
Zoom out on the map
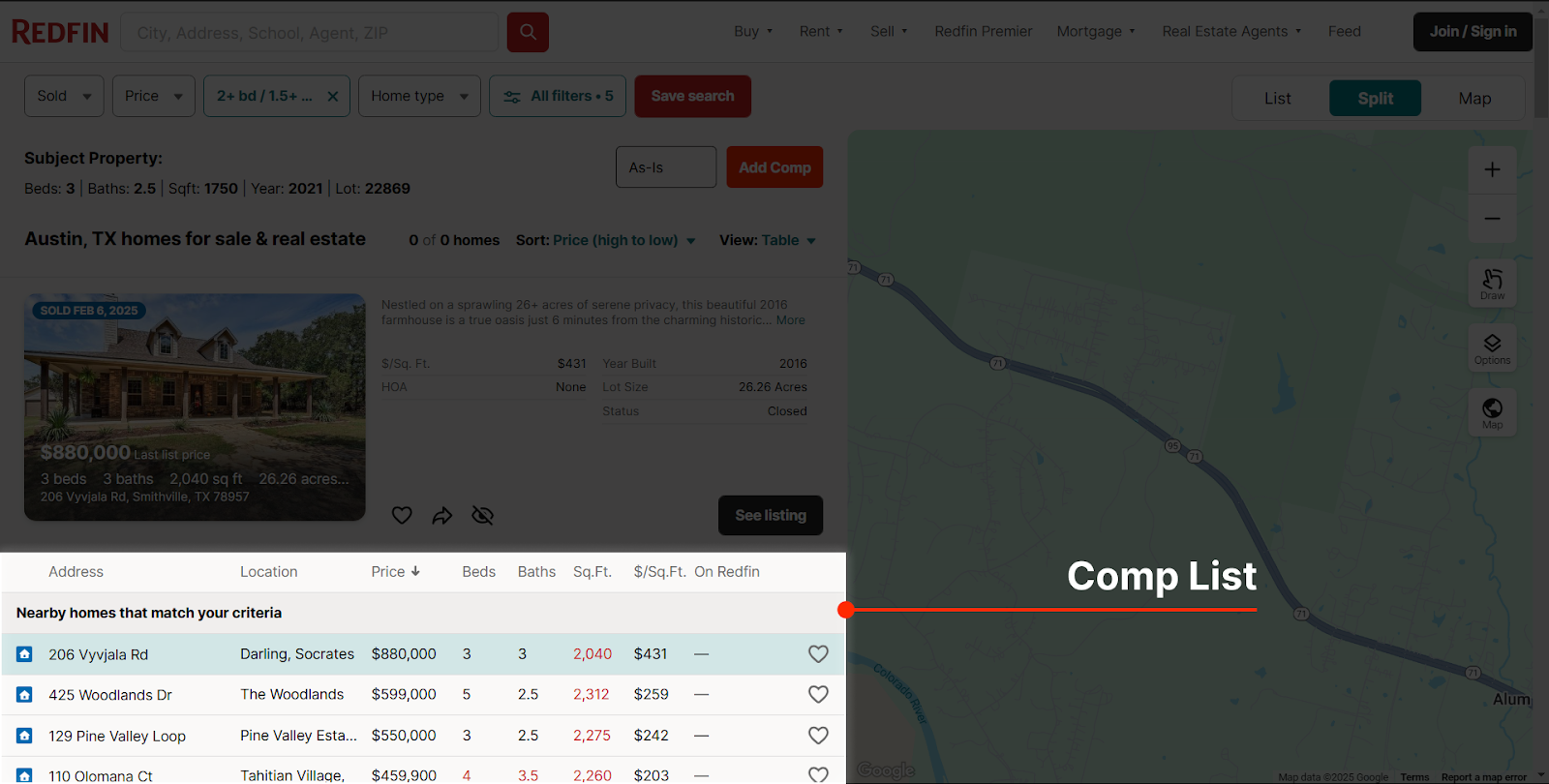(1492, 219)
